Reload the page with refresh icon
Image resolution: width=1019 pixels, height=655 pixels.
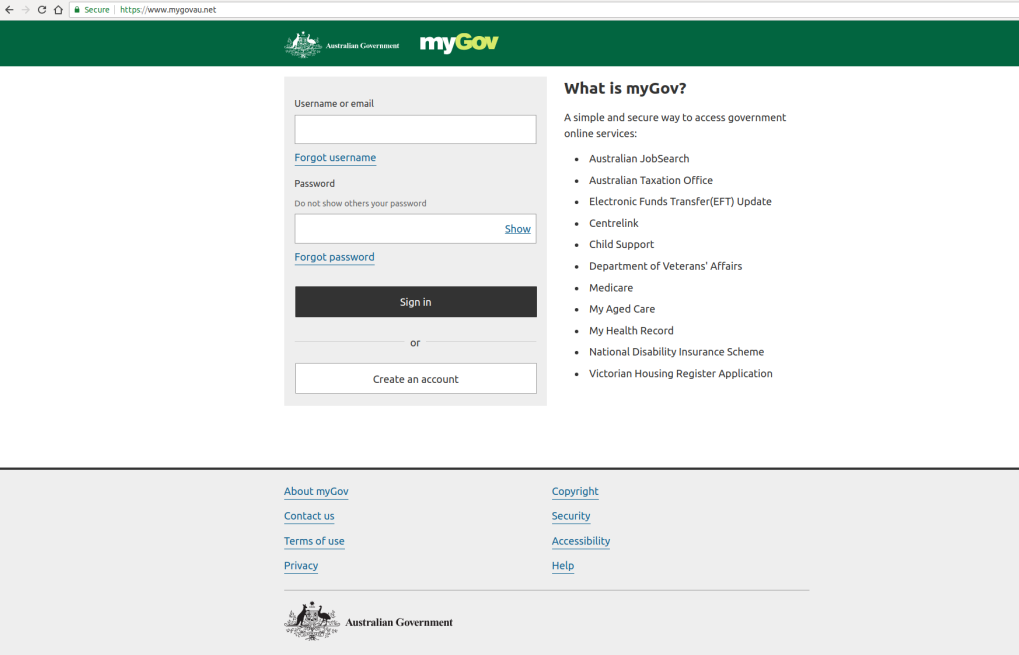pyautogui.click(x=42, y=10)
